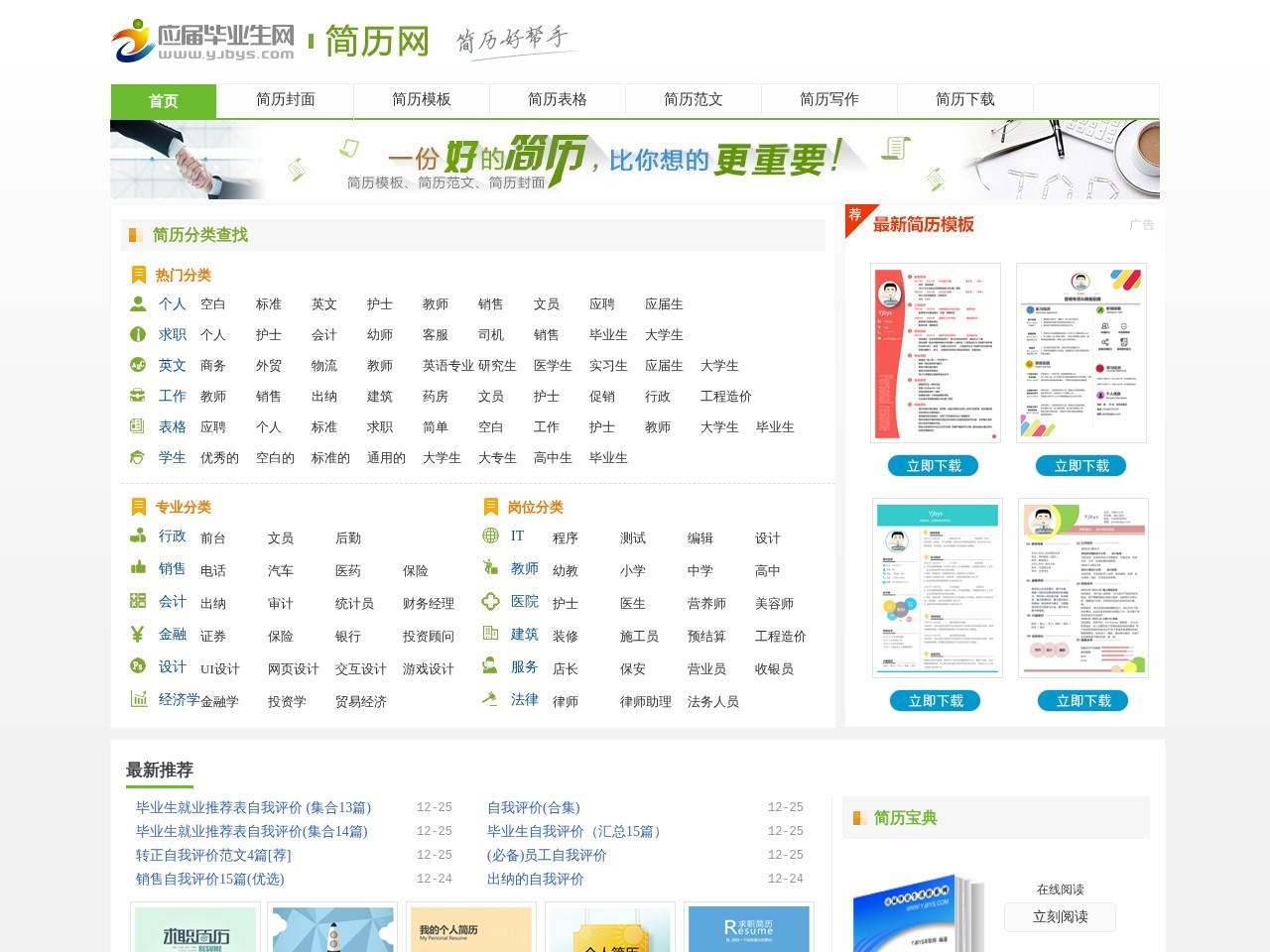The height and width of the screenshot is (952, 1270).
Task: Click the building icon beside 建筑
Action: (490, 634)
